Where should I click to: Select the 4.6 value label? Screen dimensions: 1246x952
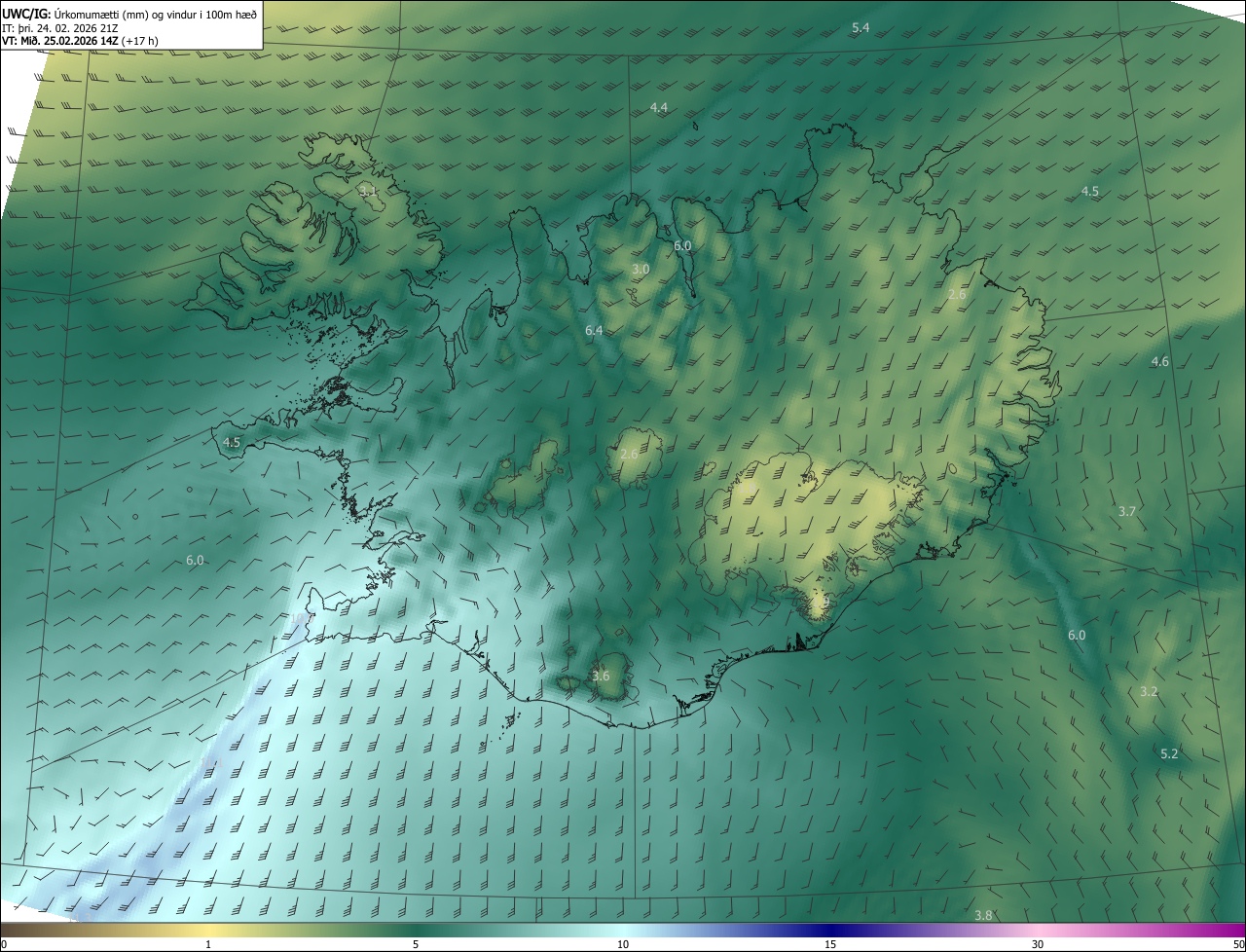[1160, 362]
